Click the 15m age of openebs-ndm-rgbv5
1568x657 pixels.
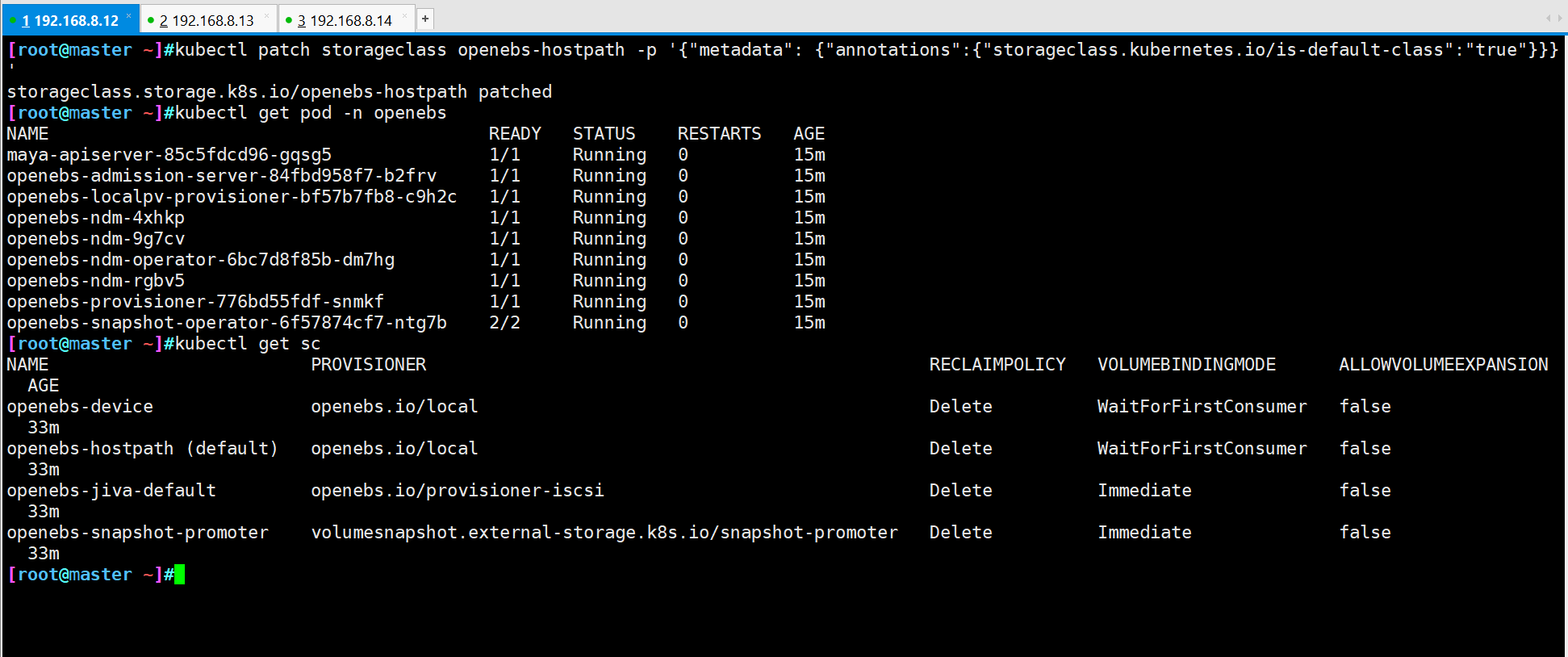(809, 281)
